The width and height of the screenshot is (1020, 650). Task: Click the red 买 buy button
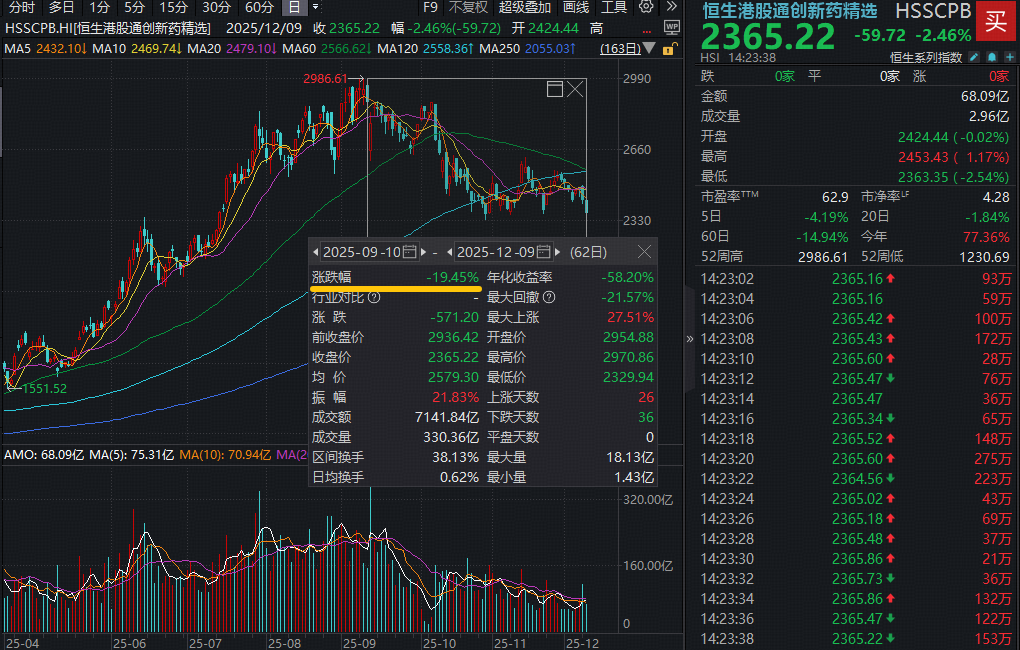pyautogui.click(x=996, y=21)
